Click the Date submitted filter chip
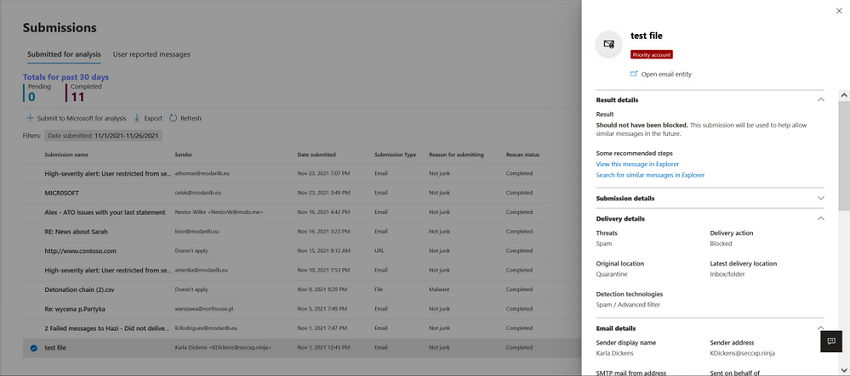The width and height of the screenshot is (850, 376). pyautogui.click(x=103, y=135)
